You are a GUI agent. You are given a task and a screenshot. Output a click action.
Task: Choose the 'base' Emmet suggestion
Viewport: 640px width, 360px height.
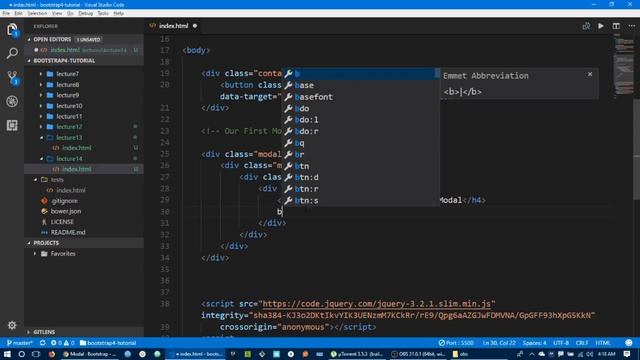[x=360, y=85]
